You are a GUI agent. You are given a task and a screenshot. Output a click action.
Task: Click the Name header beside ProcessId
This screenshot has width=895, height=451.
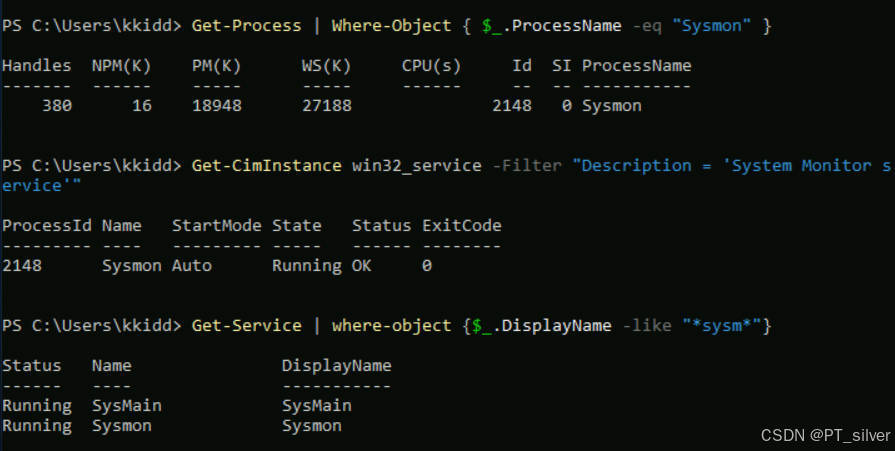point(122,226)
